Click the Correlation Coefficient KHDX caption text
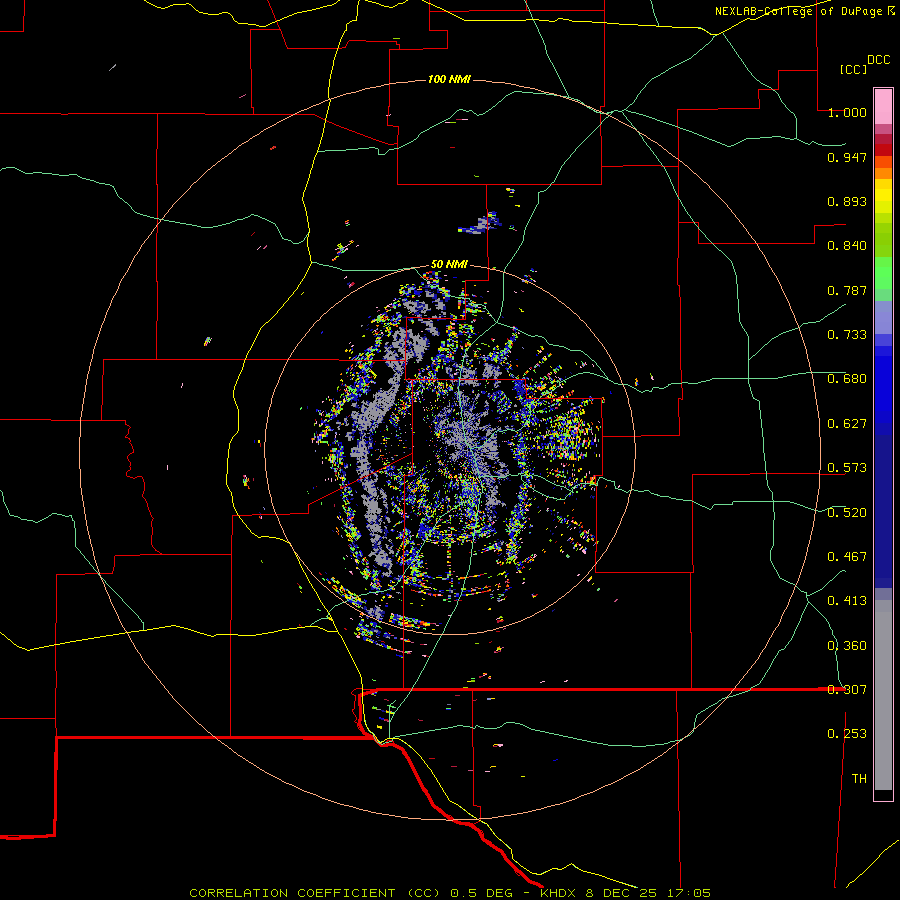 (450, 893)
